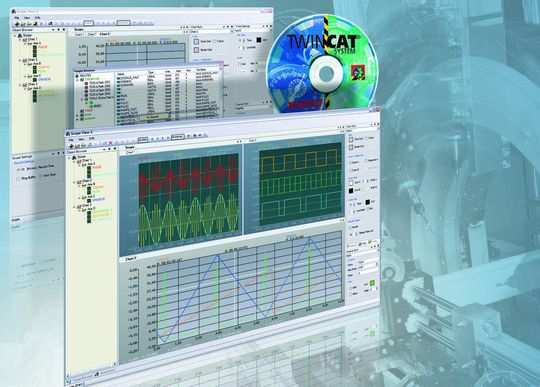Select ROUTES node in Target Browser
The width and height of the screenshot is (540, 387).
point(83,75)
